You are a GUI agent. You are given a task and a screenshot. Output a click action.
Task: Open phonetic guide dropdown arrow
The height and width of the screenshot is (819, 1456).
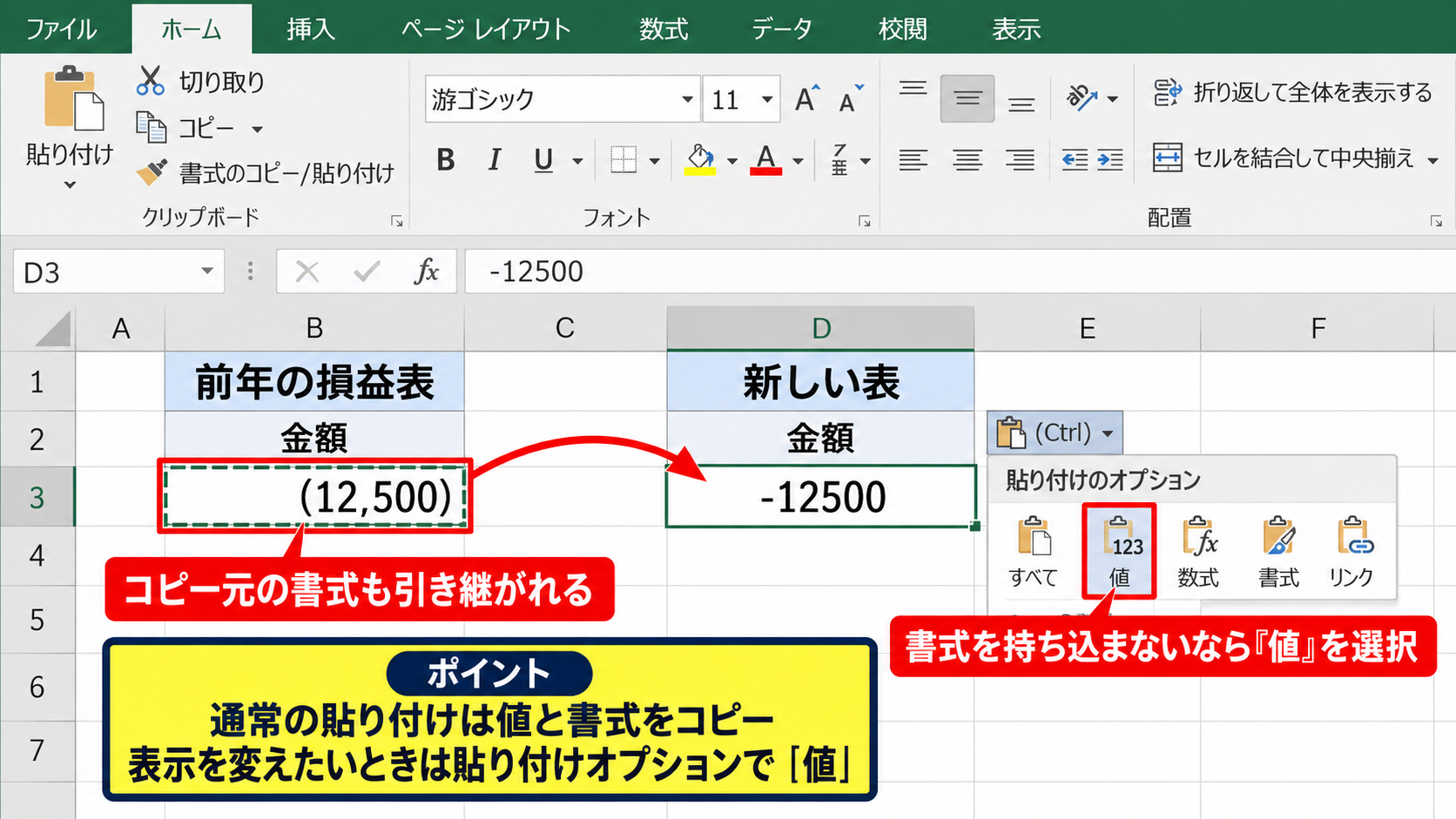[865, 161]
